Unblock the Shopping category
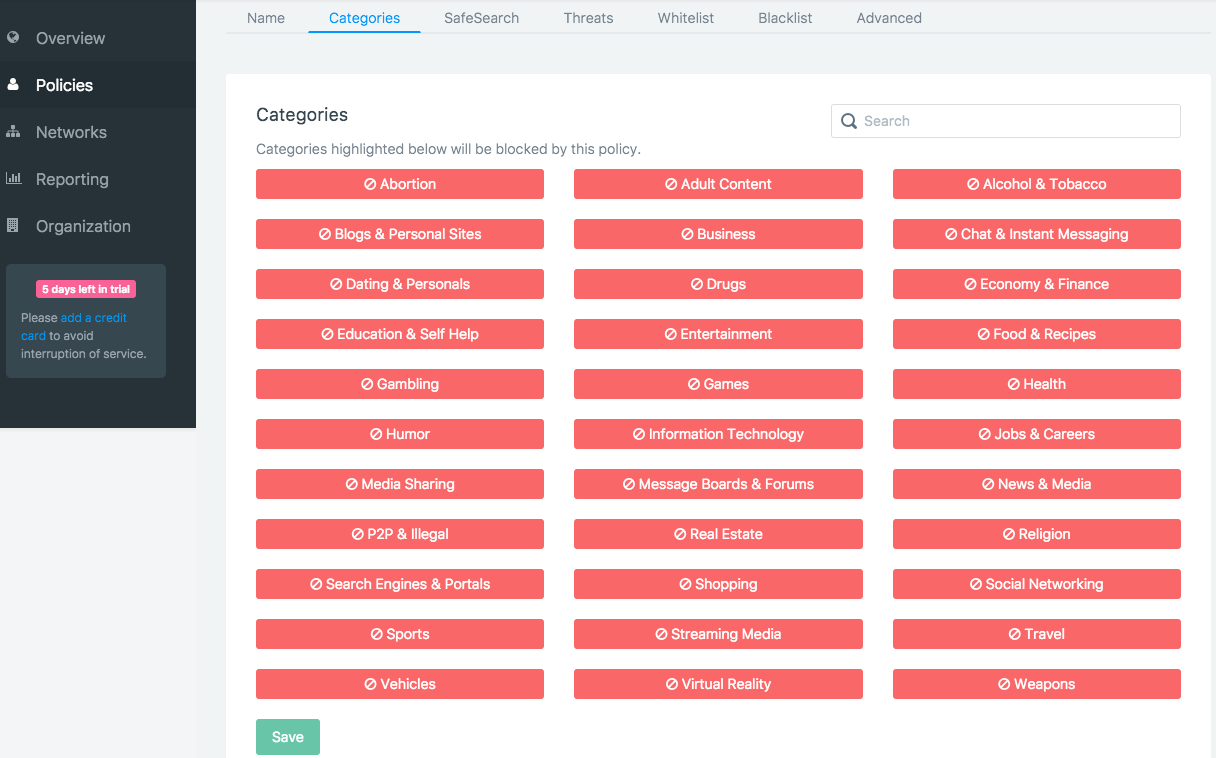The width and height of the screenshot is (1216, 758). click(718, 584)
